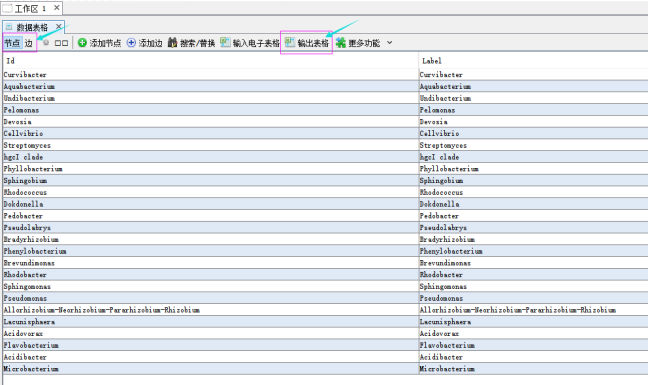Click the lightbulb icon beside the 边 toggle
The height and width of the screenshot is (385, 648).
pyautogui.click(x=46, y=43)
